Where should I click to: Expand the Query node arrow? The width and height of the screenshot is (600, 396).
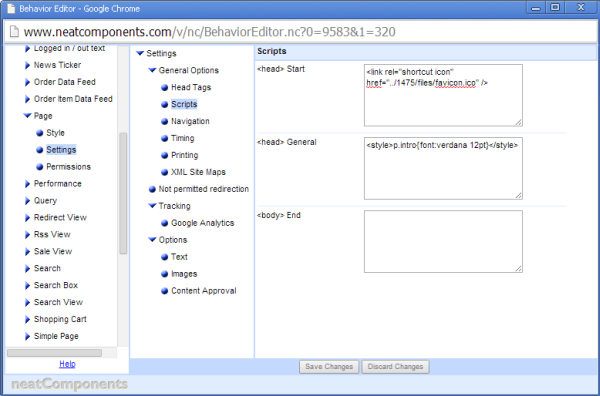click(27, 201)
